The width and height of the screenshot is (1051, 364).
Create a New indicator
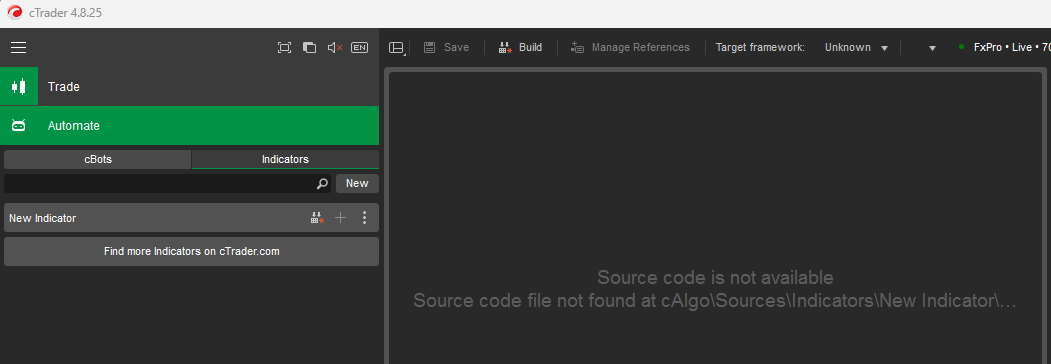(357, 184)
